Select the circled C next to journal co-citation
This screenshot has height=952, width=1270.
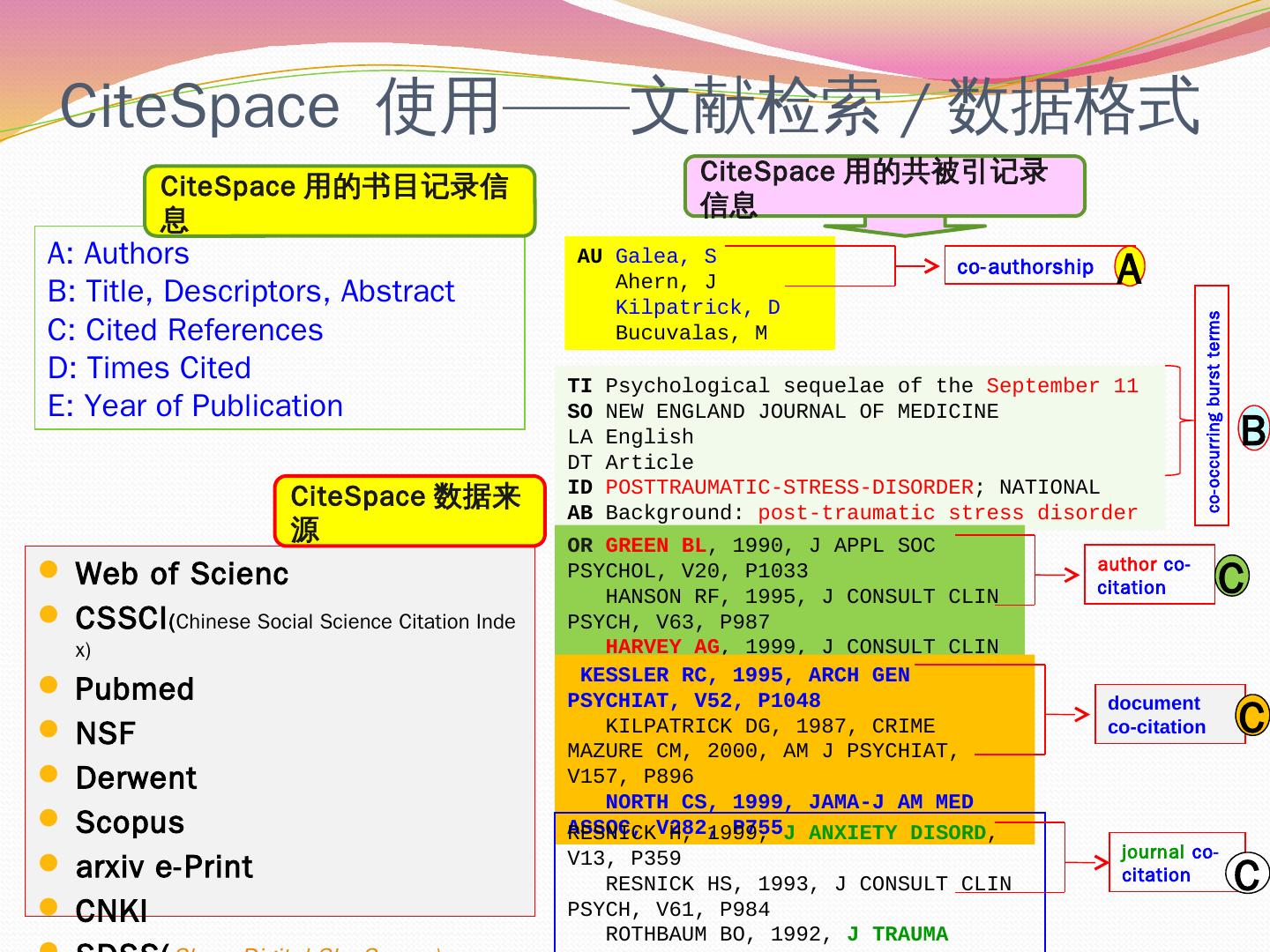click(1247, 874)
